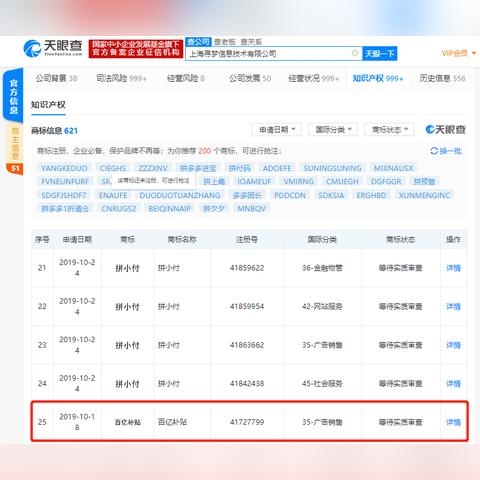Expand the 申请日期 filter dropdown
The width and height of the screenshot is (480, 480).
point(277,129)
